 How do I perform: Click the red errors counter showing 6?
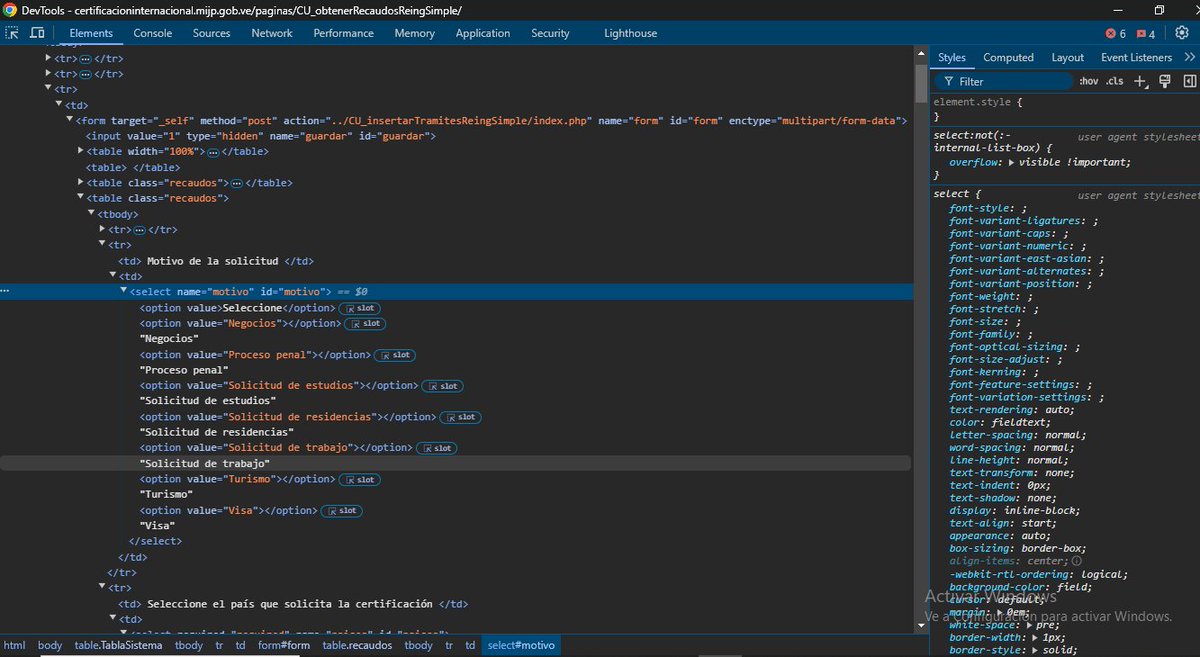(x=1115, y=33)
